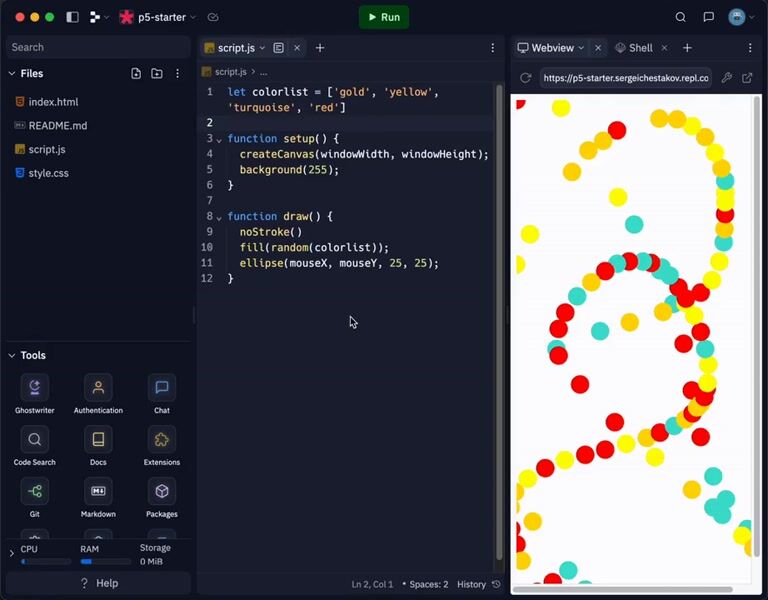Click the search icon in top bar
Screen dimensions: 768x600
click(x=681, y=17)
